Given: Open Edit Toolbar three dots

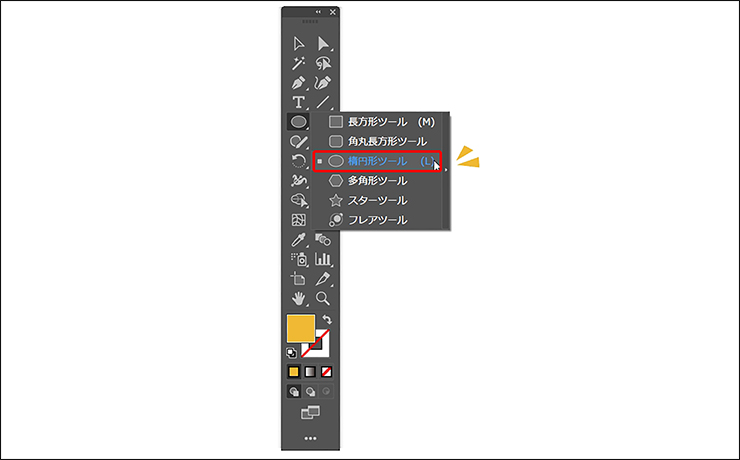Looking at the screenshot, I should (x=310, y=438).
